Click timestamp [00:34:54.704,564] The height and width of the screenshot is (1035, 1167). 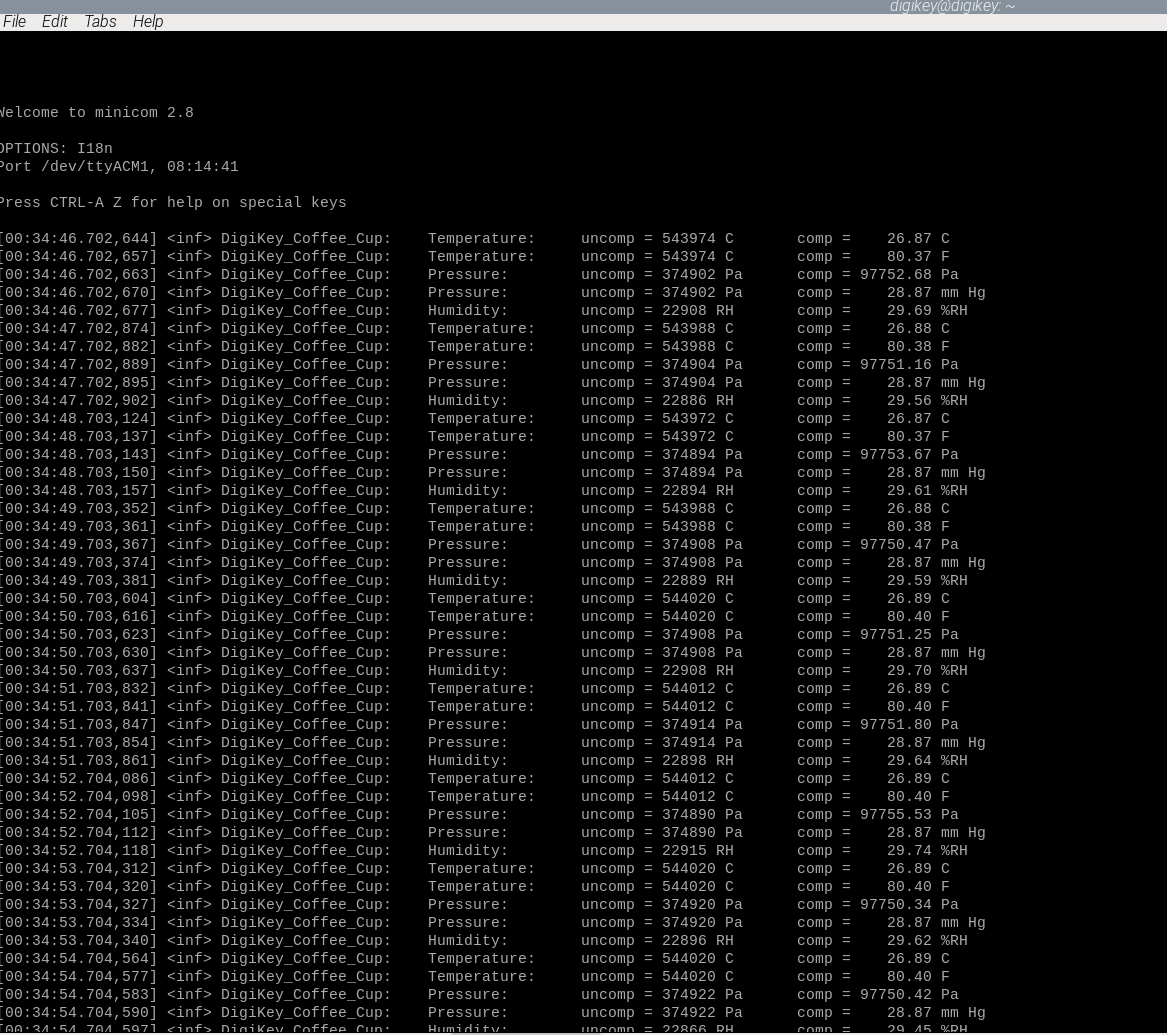pos(79,958)
